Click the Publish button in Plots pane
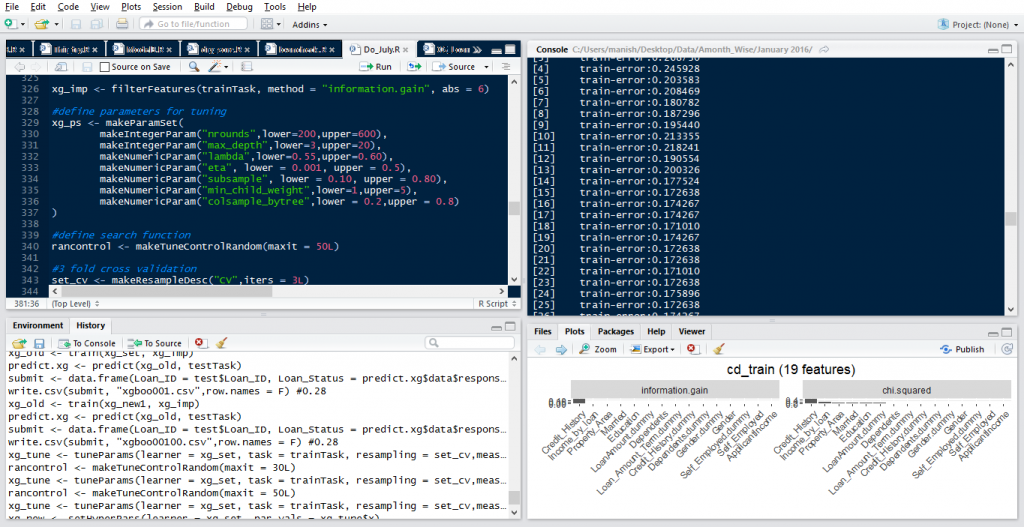Screen dimensions: 1024x527 point(962,349)
